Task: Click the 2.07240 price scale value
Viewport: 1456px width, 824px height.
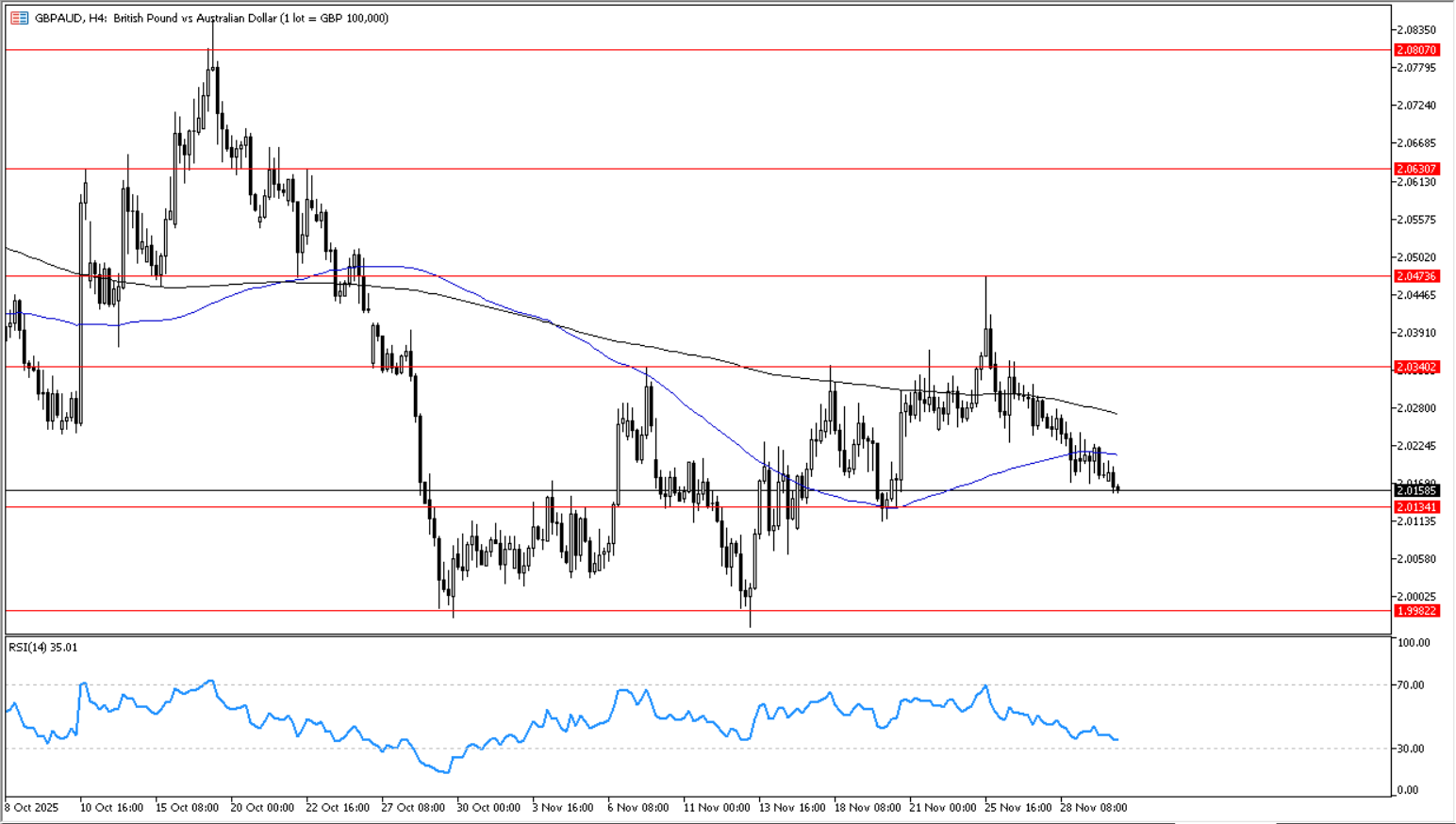Action: click(1415, 106)
